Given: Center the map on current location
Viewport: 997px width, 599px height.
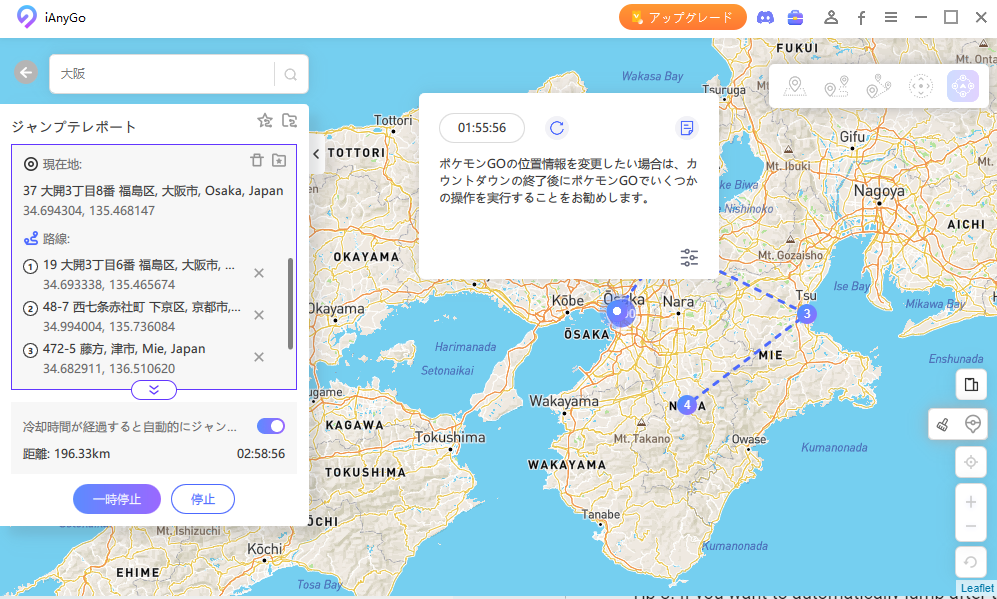Looking at the screenshot, I should point(970,461).
